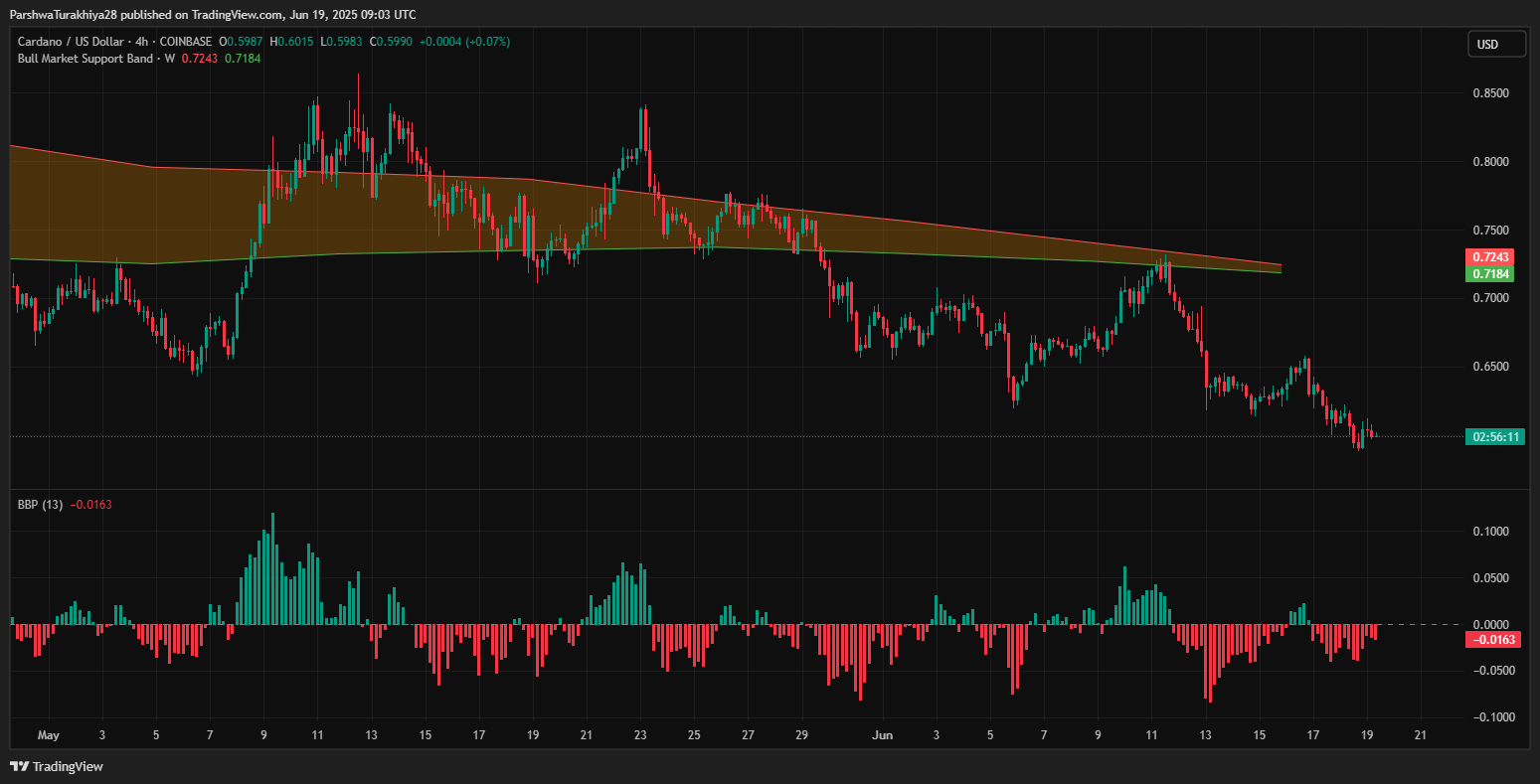The width and height of the screenshot is (1540, 784).
Task: Click the 21 date label at axis end
Action: point(1420,735)
